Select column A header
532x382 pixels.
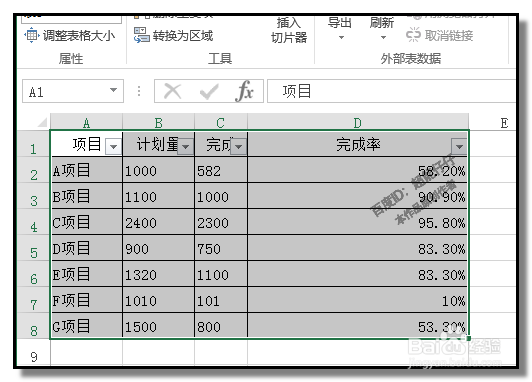[87, 122]
